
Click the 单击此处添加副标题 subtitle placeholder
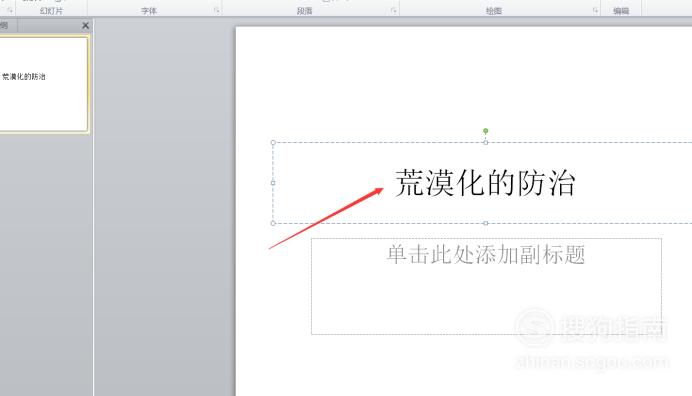click(x=486, y=286)
